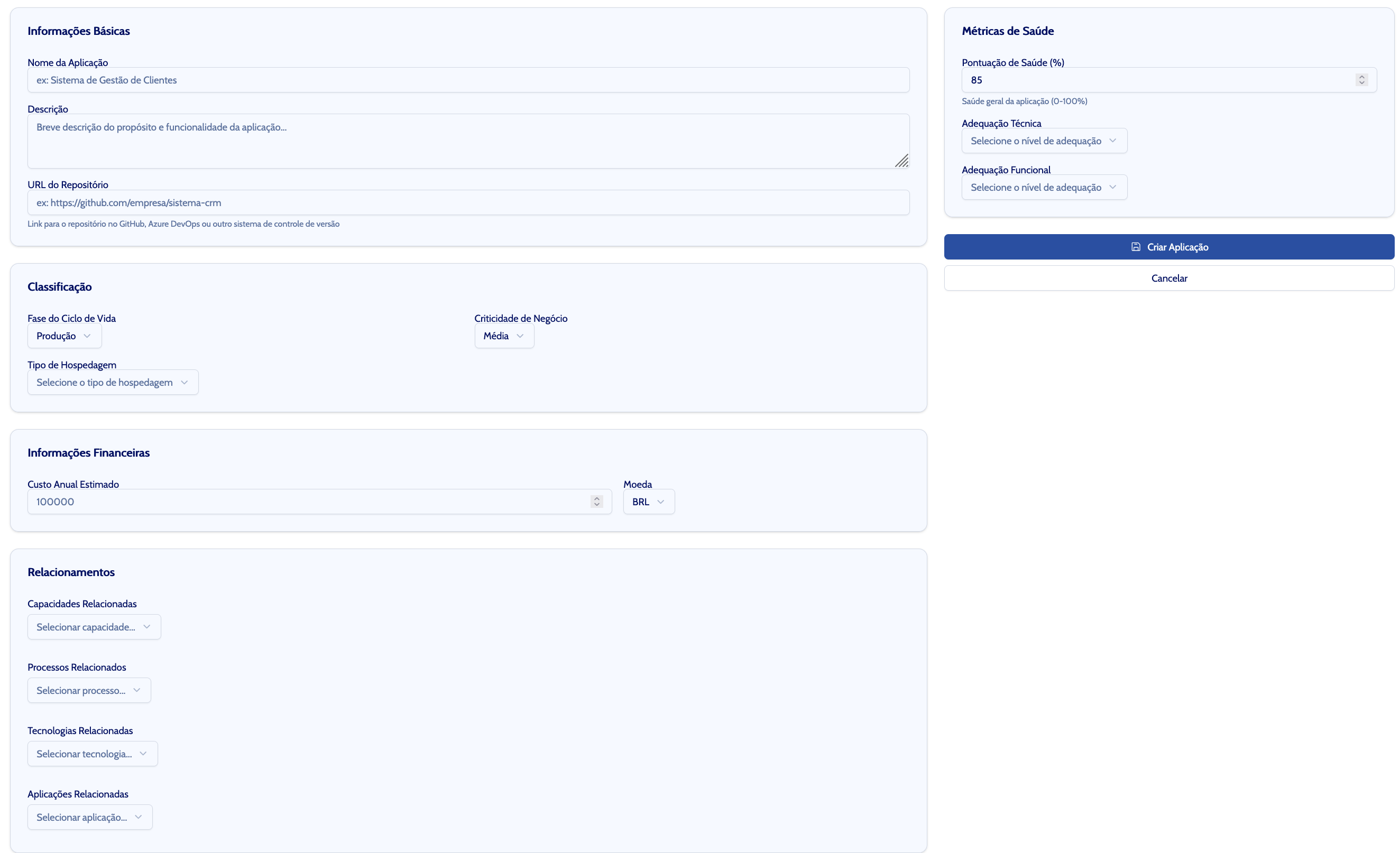Click the Cancelar button

[1169, 279]
